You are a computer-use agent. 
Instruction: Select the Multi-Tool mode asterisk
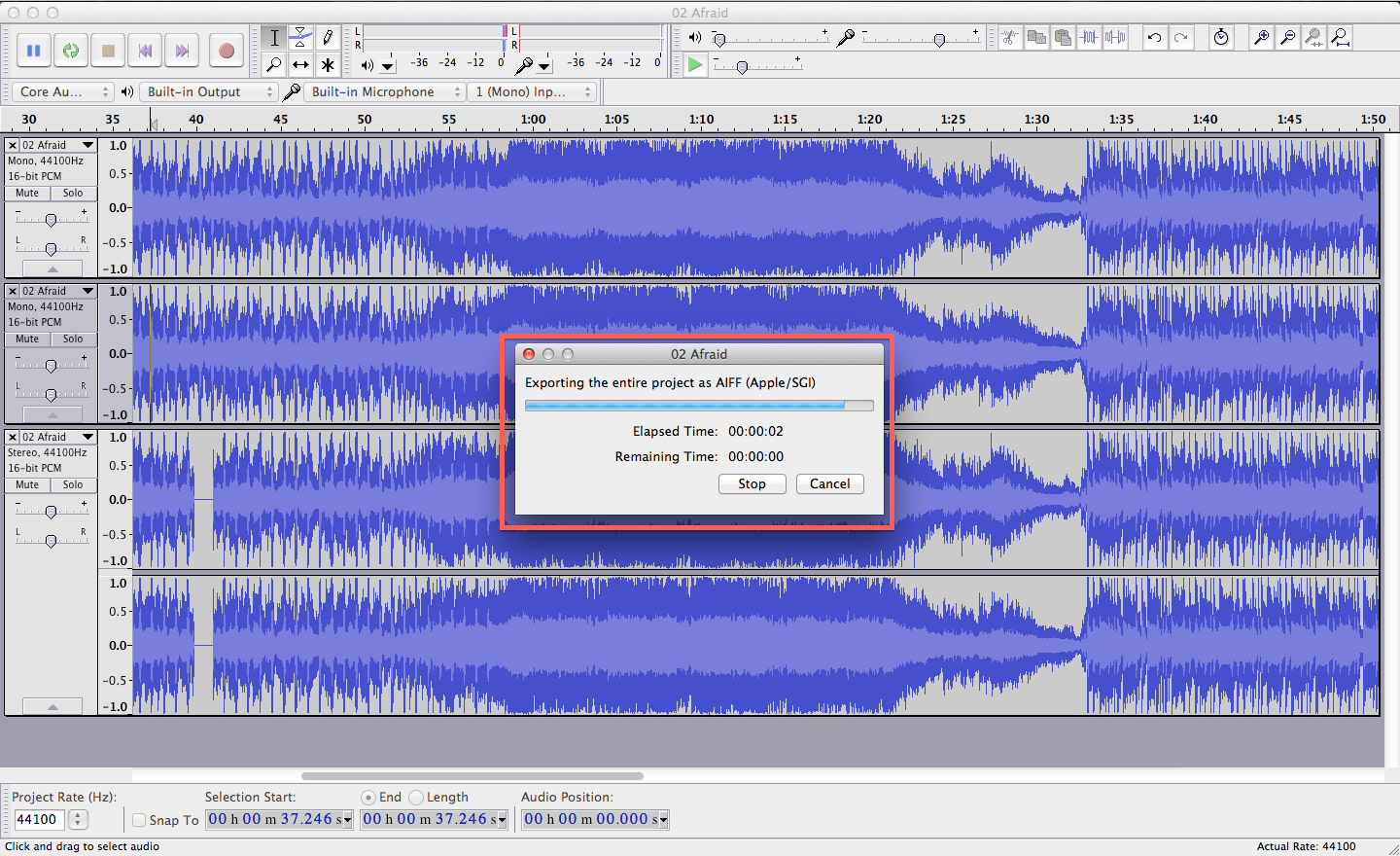click(x=328, y=65)
